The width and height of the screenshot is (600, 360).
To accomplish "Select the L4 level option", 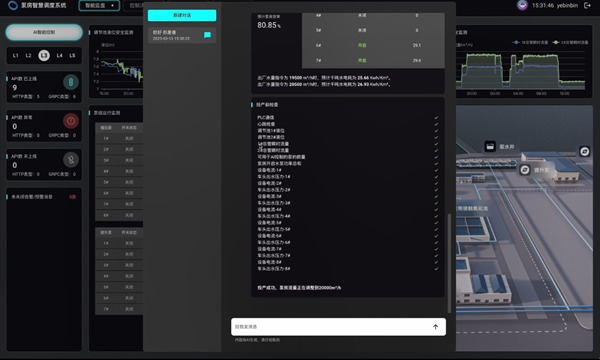I will point(59,55).
